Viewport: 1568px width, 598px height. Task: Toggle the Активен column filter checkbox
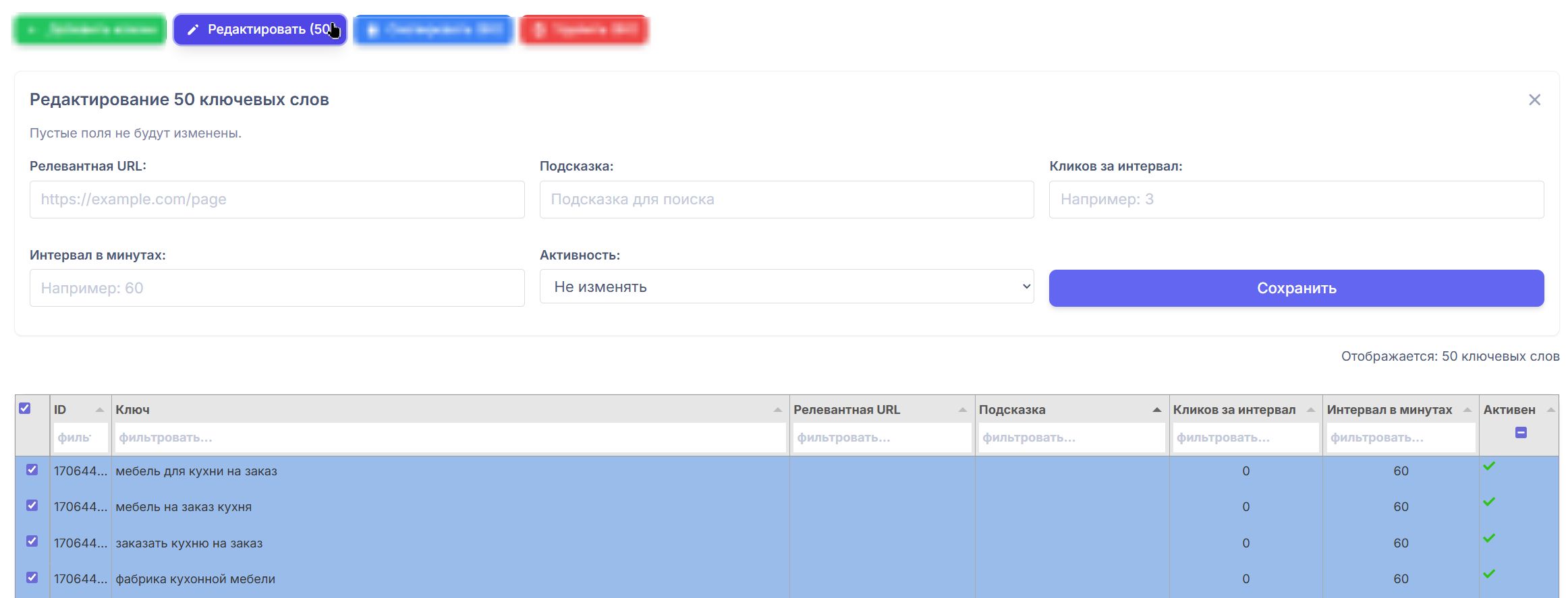(1521, 433)
